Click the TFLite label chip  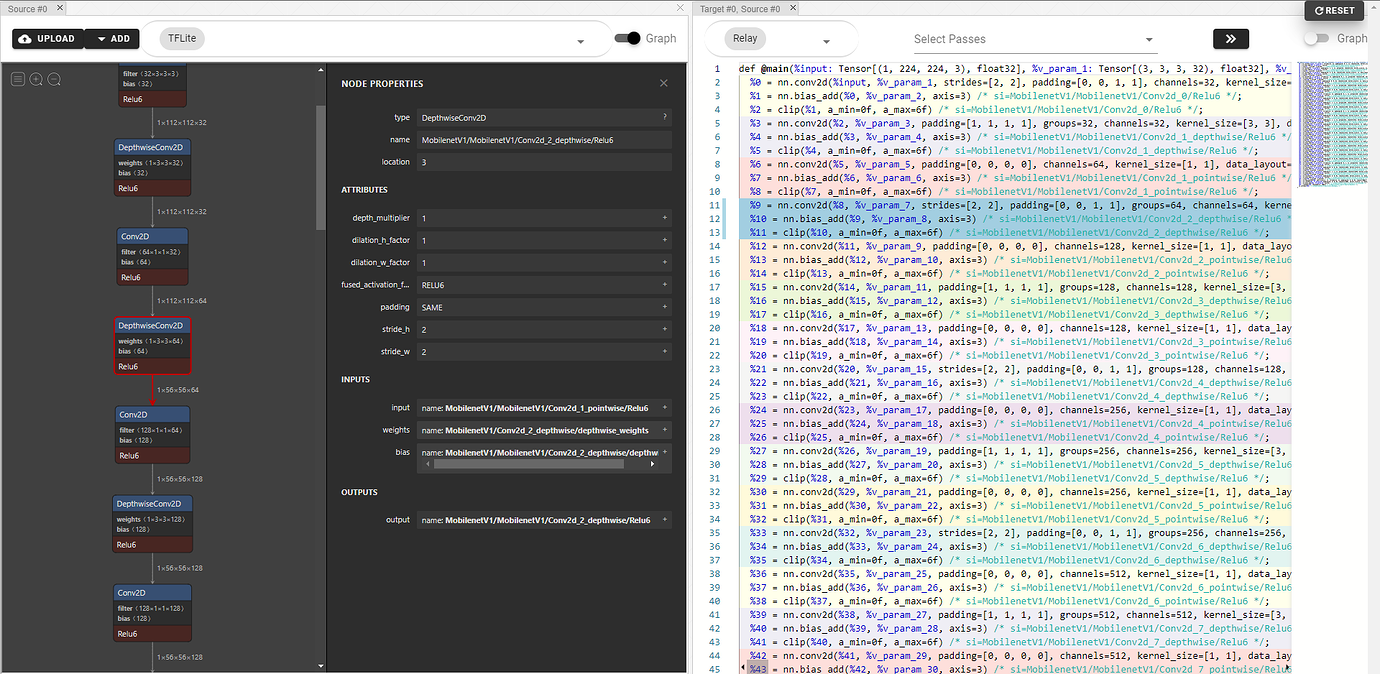click(181, 38)
